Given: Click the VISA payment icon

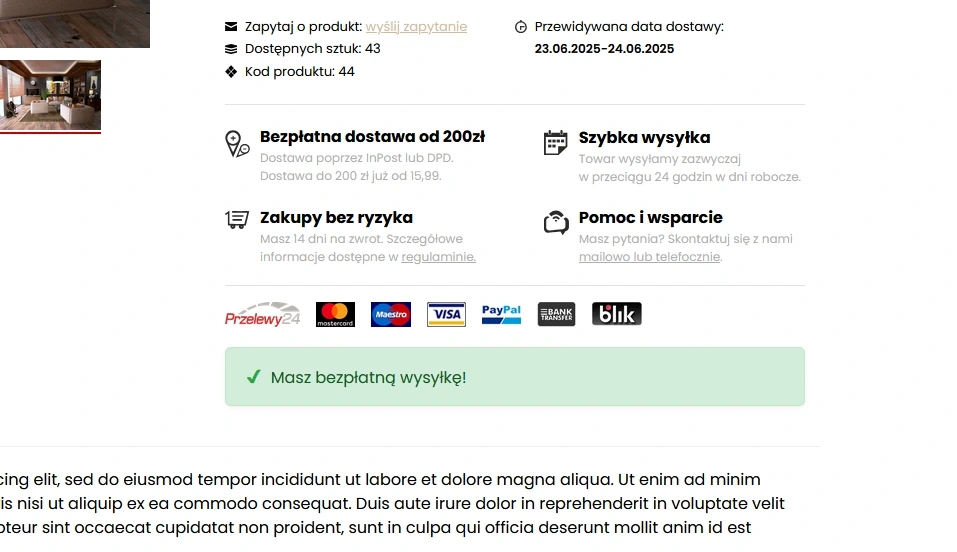Looking at the screenshot, I should pyautogui.click(x=447, y=315).
